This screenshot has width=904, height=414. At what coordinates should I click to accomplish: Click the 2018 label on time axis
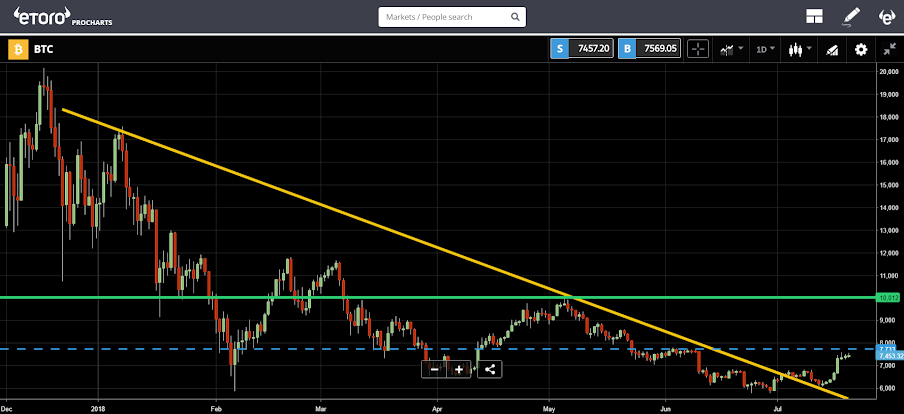pyautogui.click(x=98, y=408)
